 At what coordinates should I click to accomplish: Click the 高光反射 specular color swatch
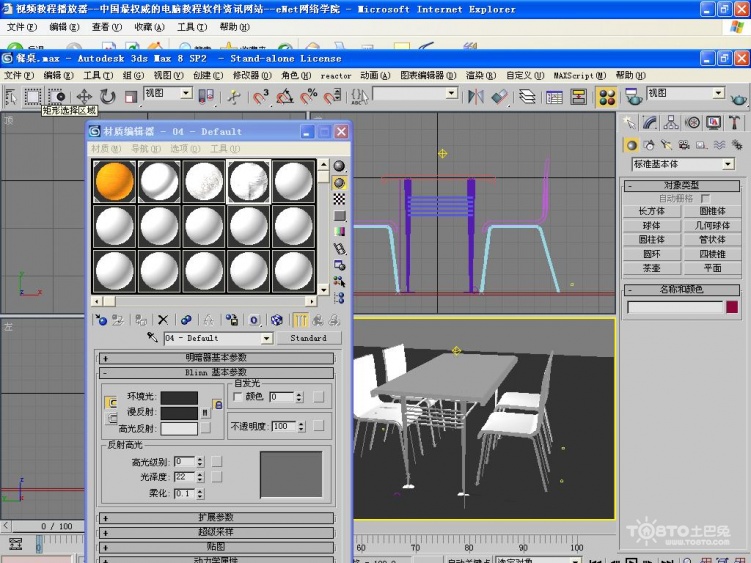coord(180,428)
